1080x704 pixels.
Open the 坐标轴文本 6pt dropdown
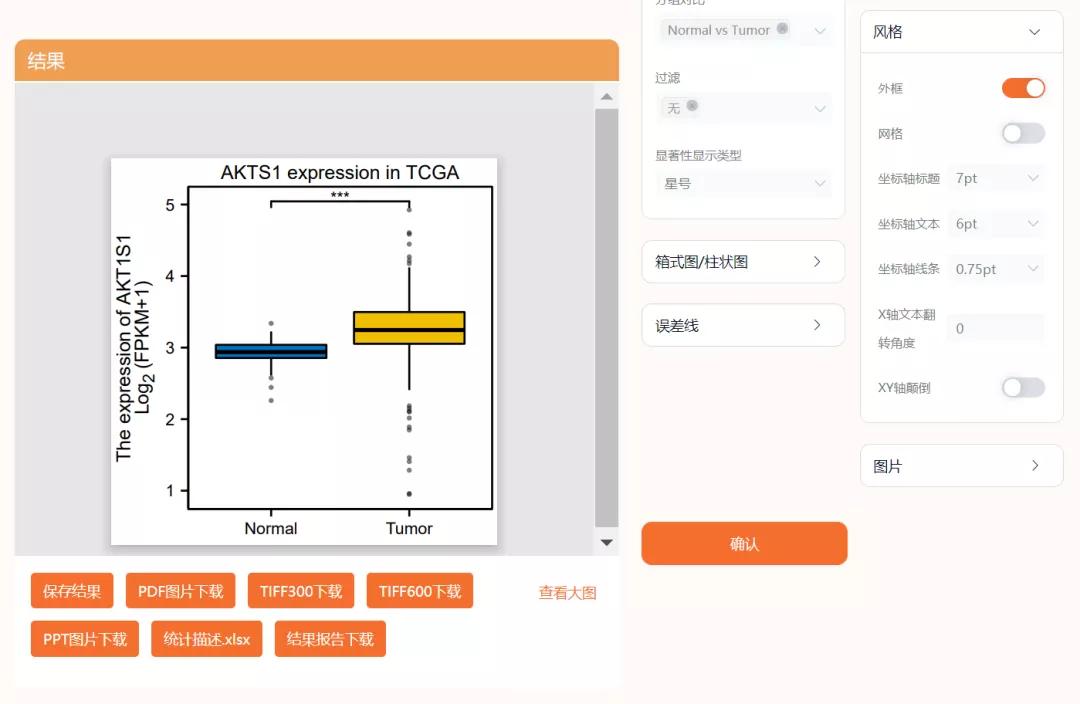point(996,223)
